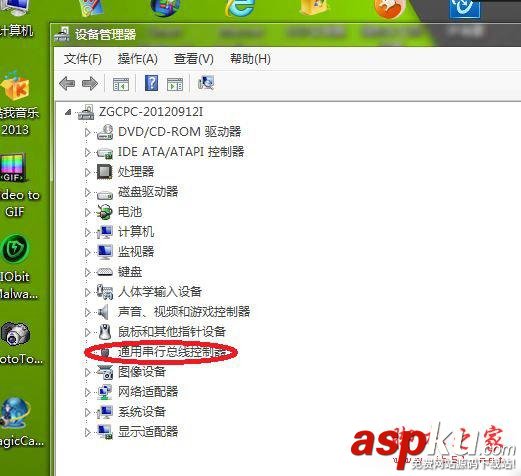Click the 计算机 category icon

pos(105,232)
